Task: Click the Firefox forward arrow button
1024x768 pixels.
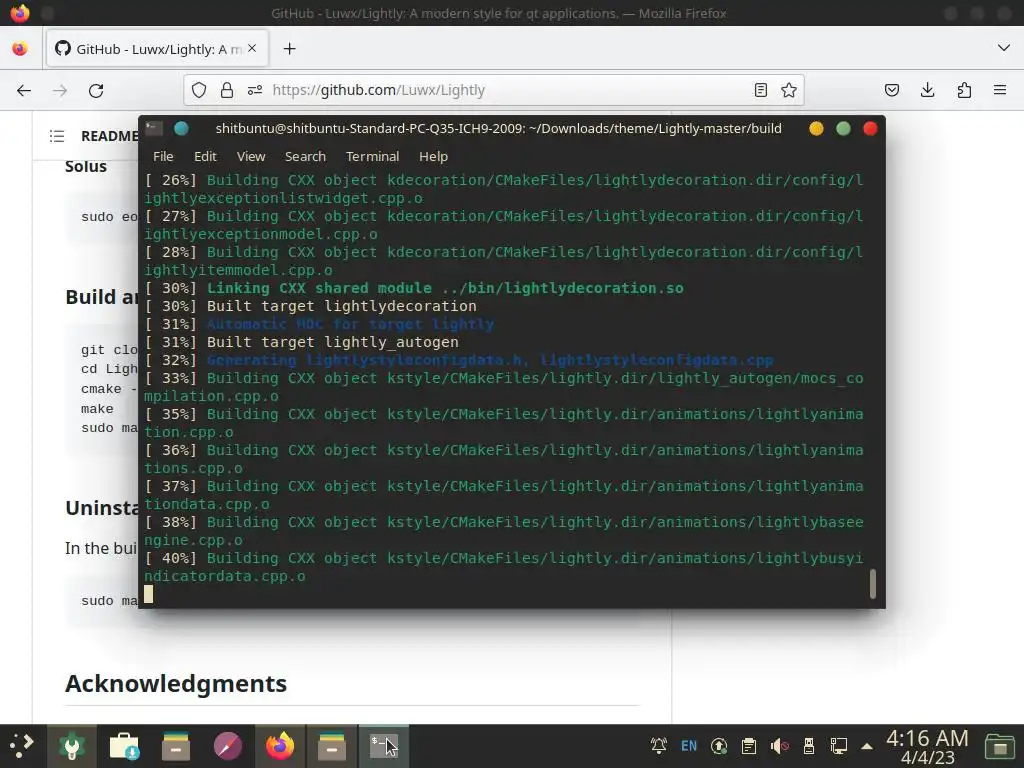Action: (60, 91)
